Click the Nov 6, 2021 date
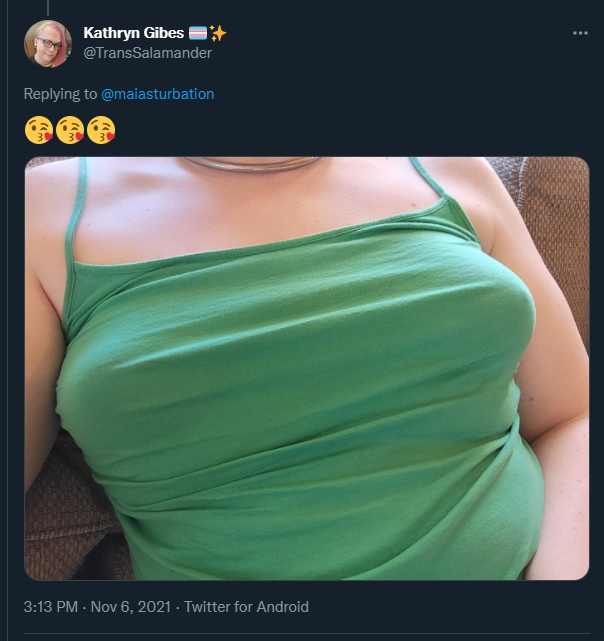The width and height of the screenshot is (604, 641). point(130,607)
